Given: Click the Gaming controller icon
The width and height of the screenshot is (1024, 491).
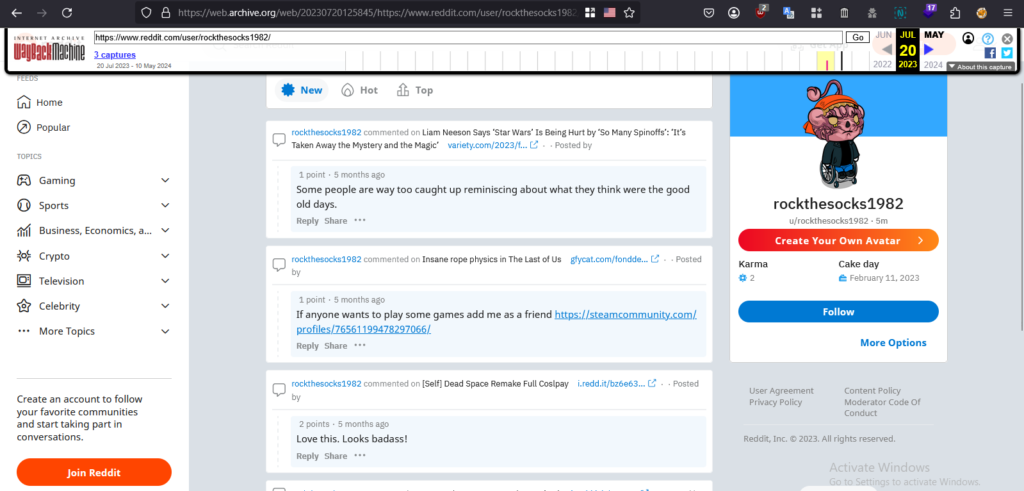Looking at the screenshot, I should tap(24, 180).
